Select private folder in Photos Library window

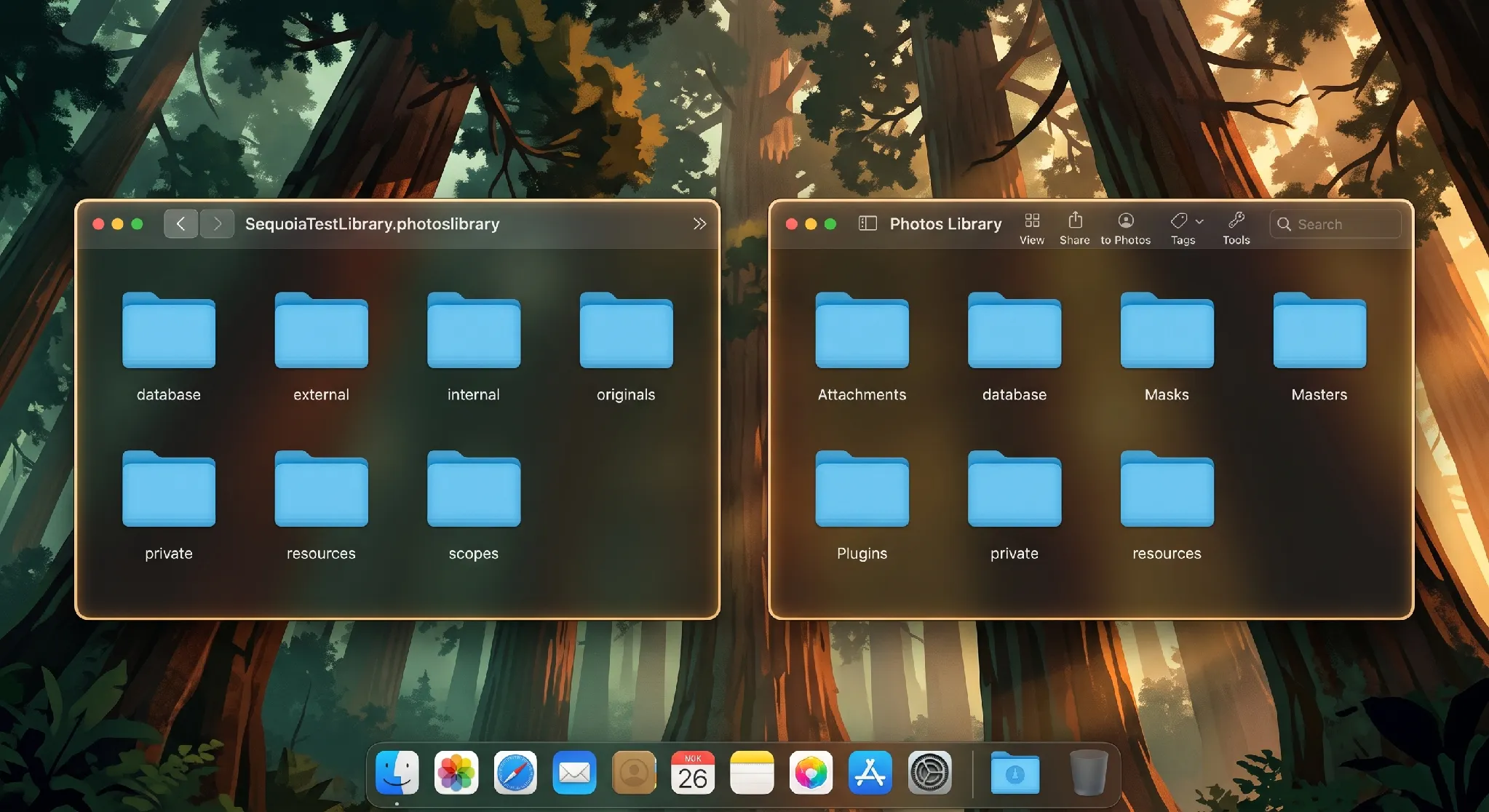[1014, 489]
